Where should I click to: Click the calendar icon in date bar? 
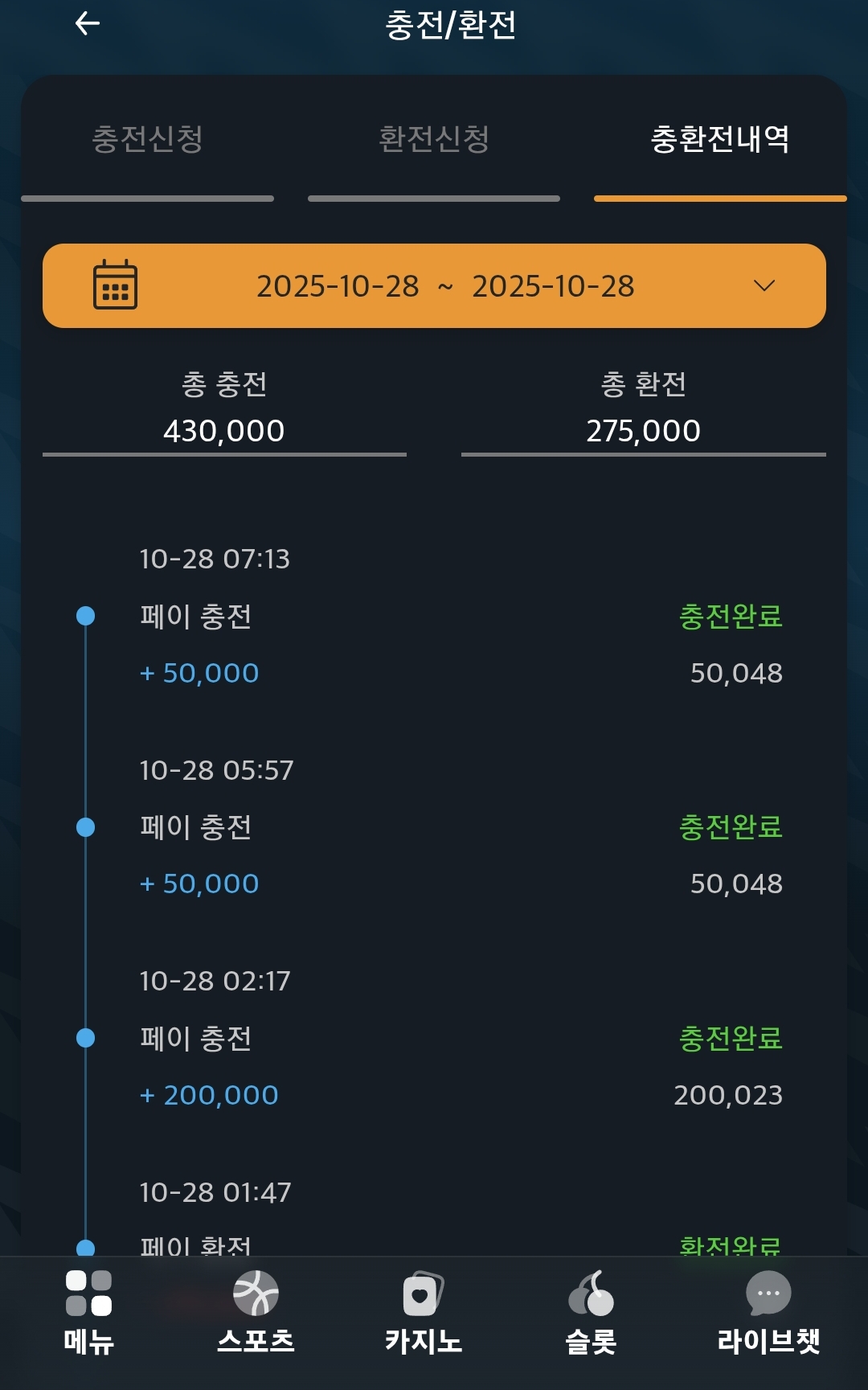pyautogui.click(x=115, y=285)
